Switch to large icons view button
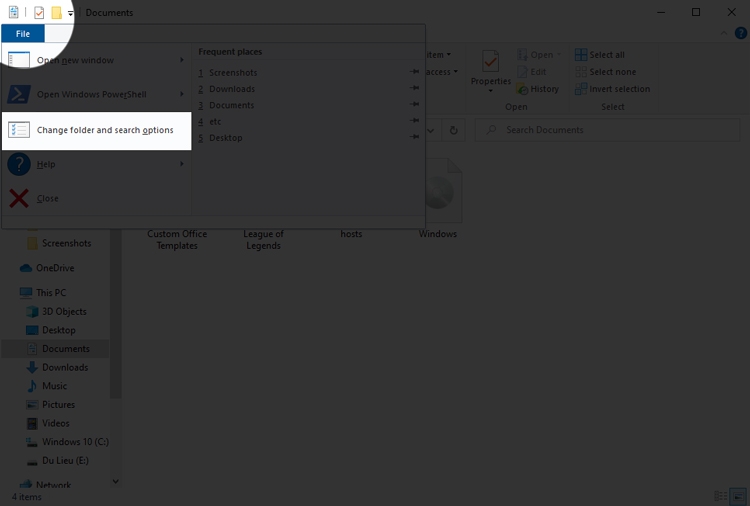This screenshot has height=506, width=750. (739, 496)
